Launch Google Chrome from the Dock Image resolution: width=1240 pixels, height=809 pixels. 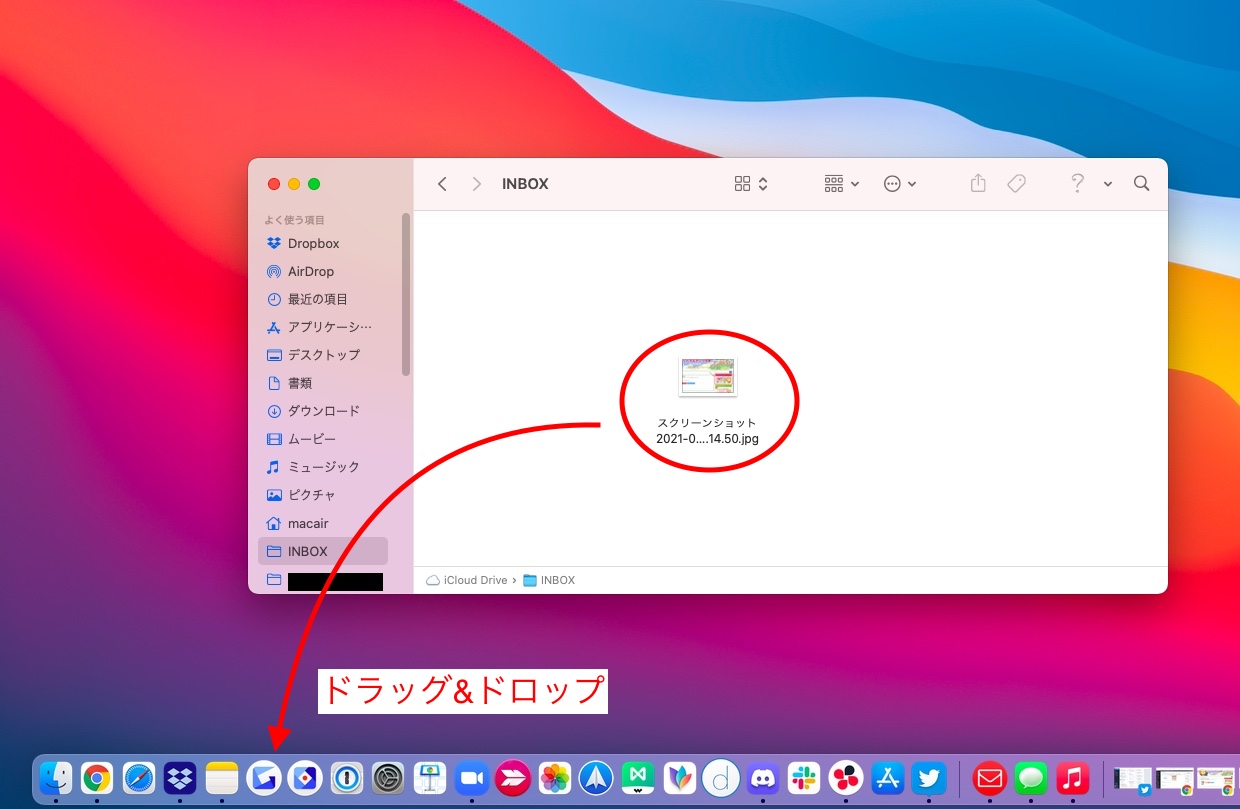pyautogui.click(x=97, y=777)
